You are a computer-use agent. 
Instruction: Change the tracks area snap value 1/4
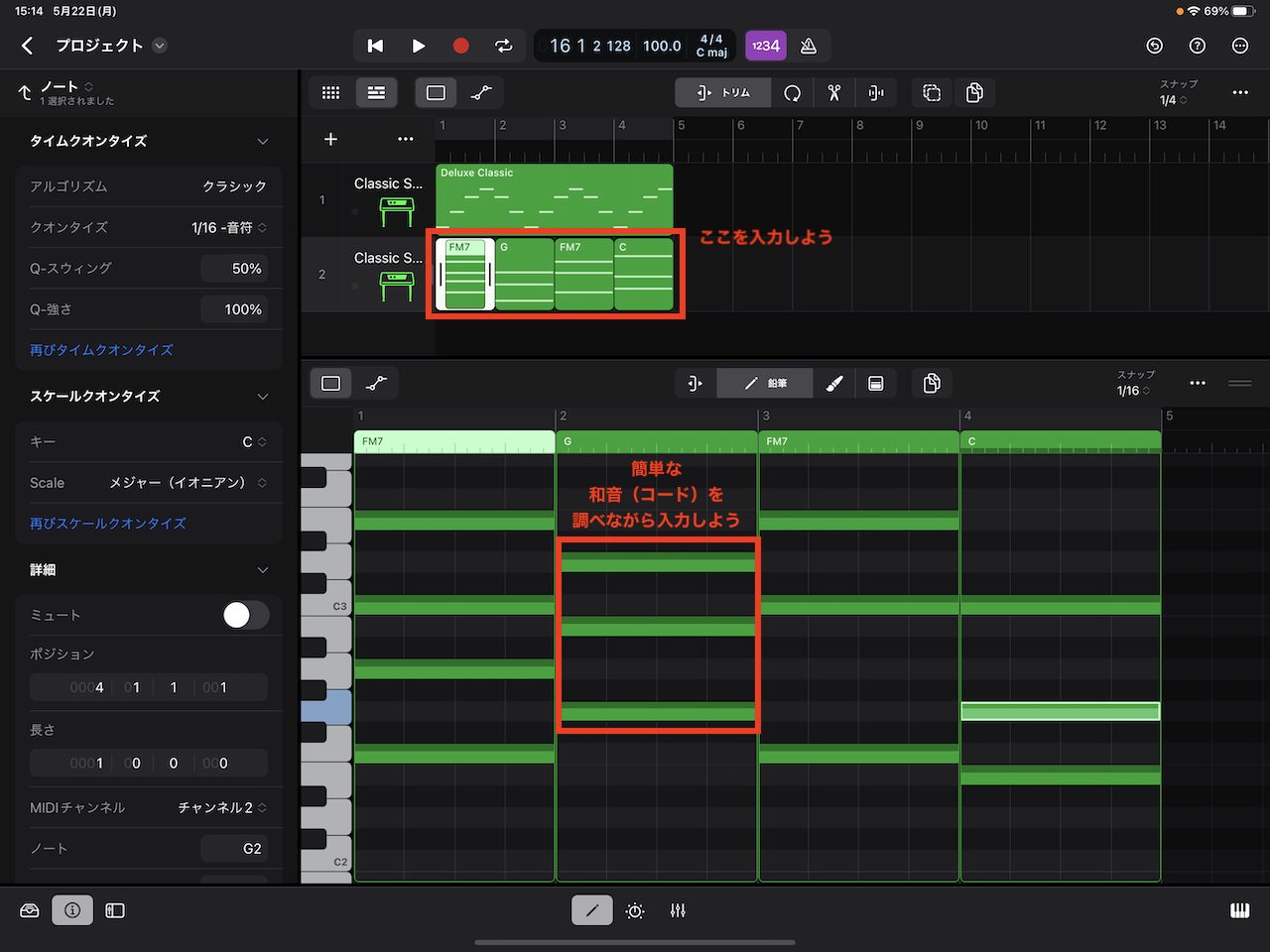[1174, 99]
